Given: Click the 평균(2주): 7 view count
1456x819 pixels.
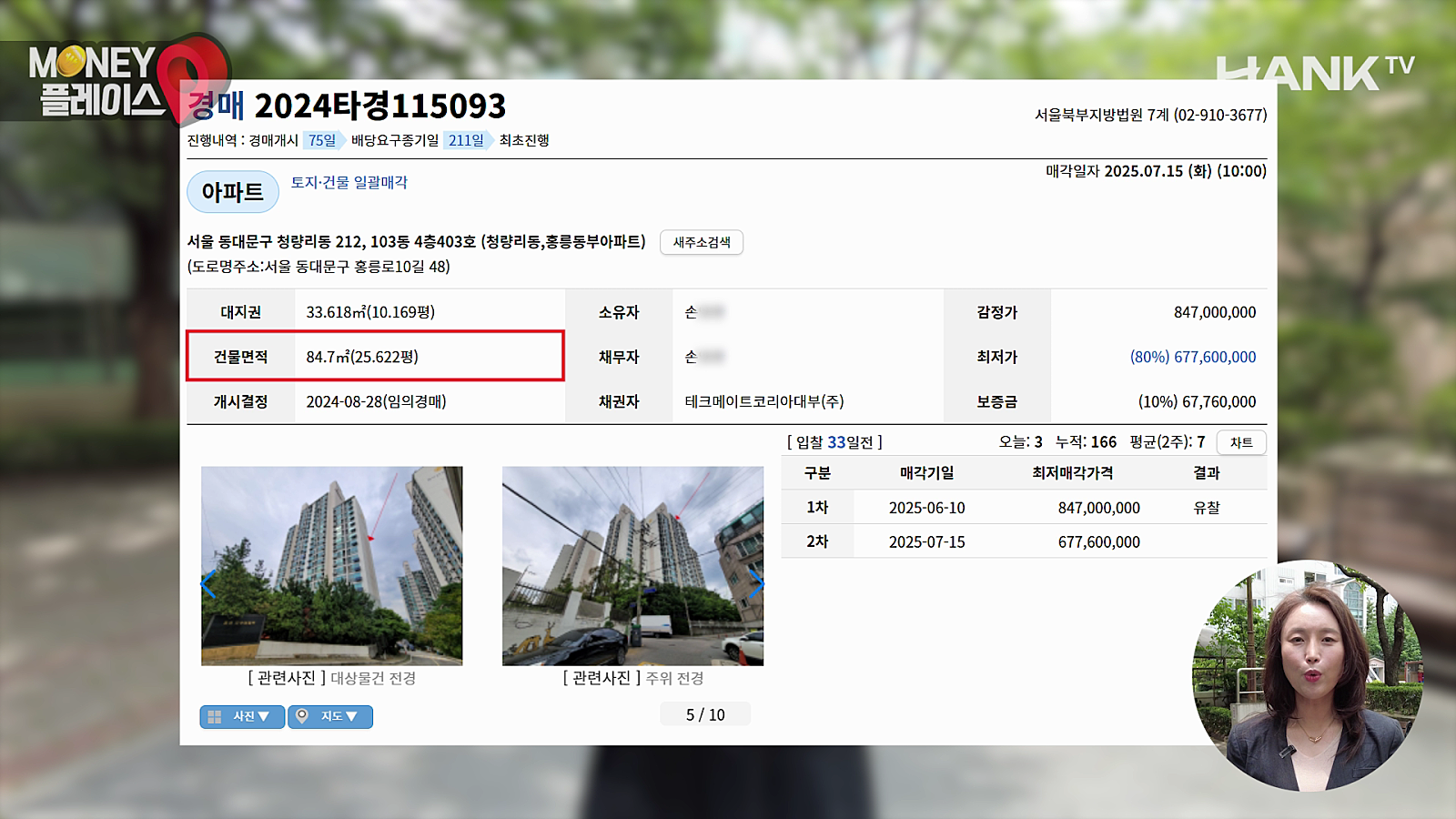Looking at the screenshot, I should [x=1168, y=441].
